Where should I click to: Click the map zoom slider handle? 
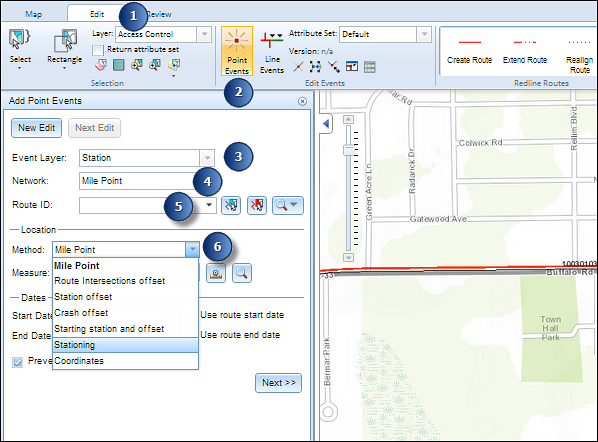click(349, 150)
